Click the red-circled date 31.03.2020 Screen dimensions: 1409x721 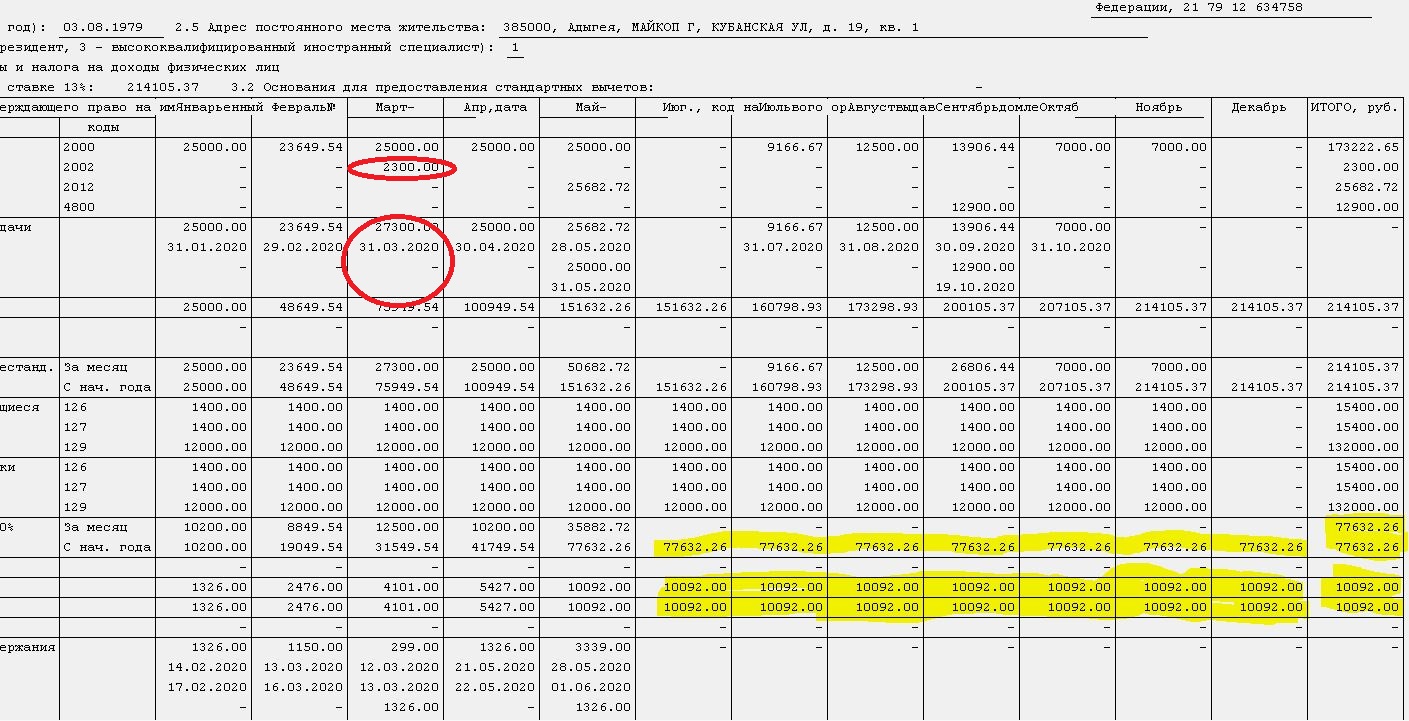(399, 247)
